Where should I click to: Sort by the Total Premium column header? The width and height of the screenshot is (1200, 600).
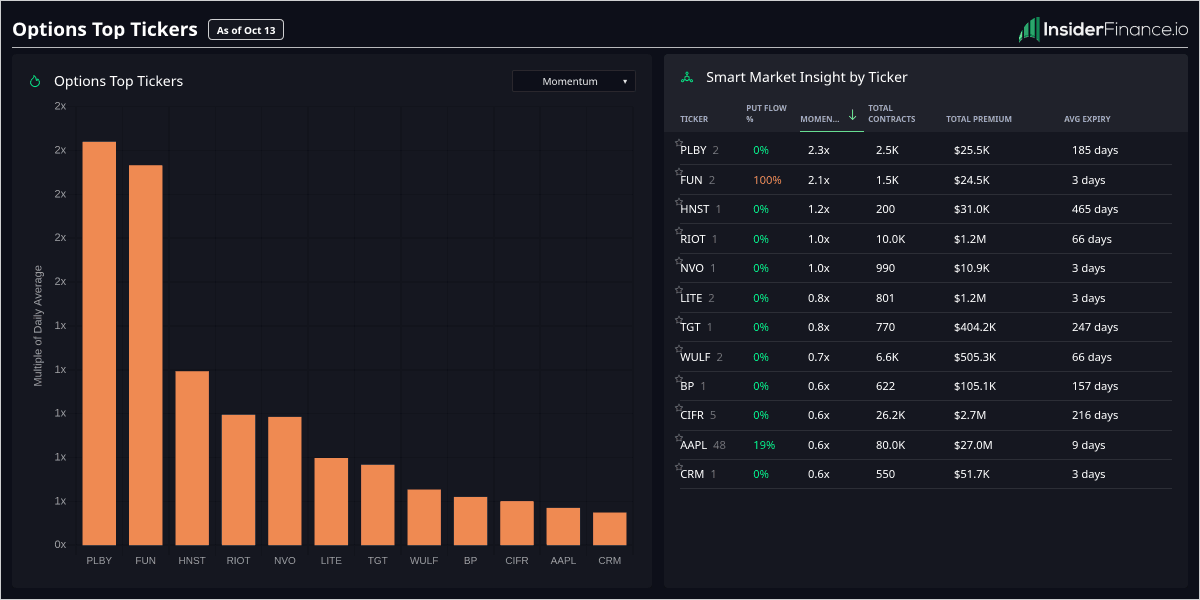[979, 119]
